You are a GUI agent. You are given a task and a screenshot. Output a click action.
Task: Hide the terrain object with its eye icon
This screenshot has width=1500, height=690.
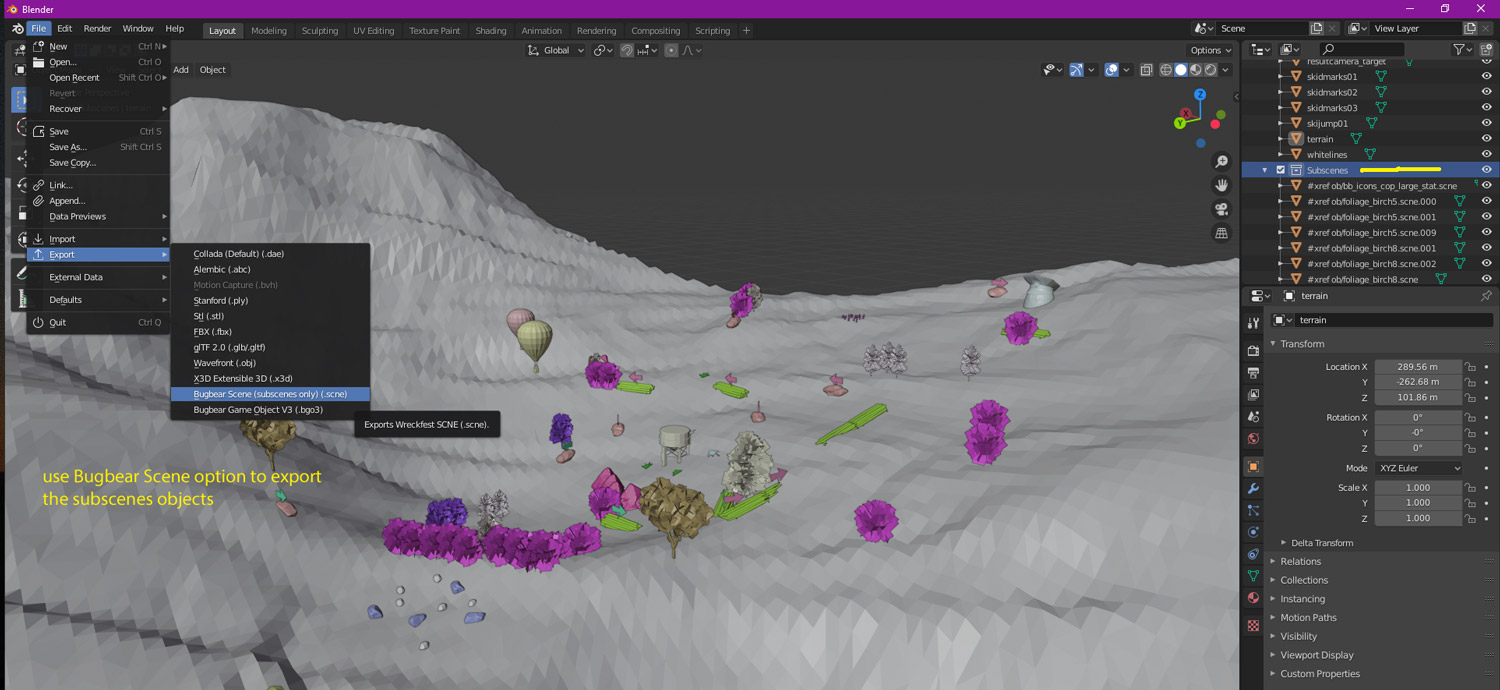pyautogui.click(x=1486, y=139)
